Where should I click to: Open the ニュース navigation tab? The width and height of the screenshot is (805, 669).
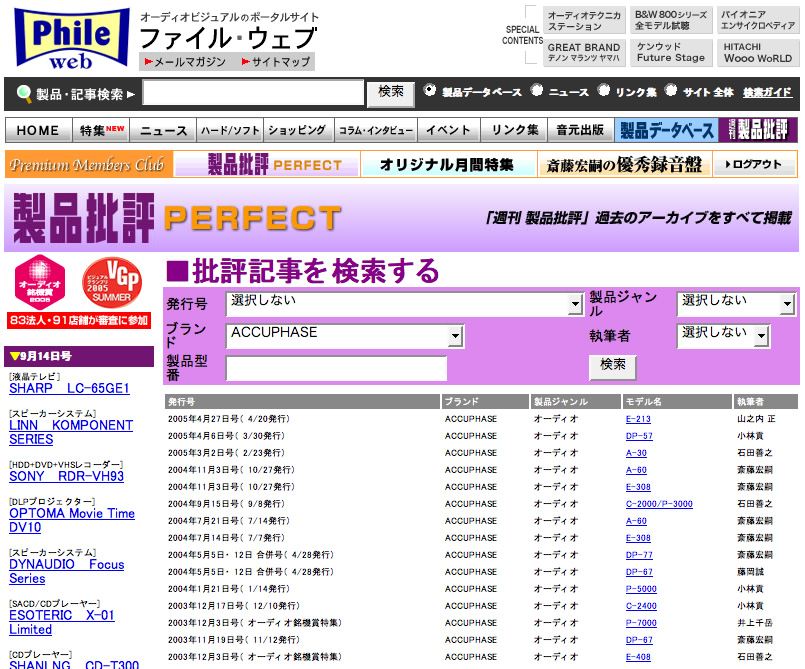coord(163,130)
